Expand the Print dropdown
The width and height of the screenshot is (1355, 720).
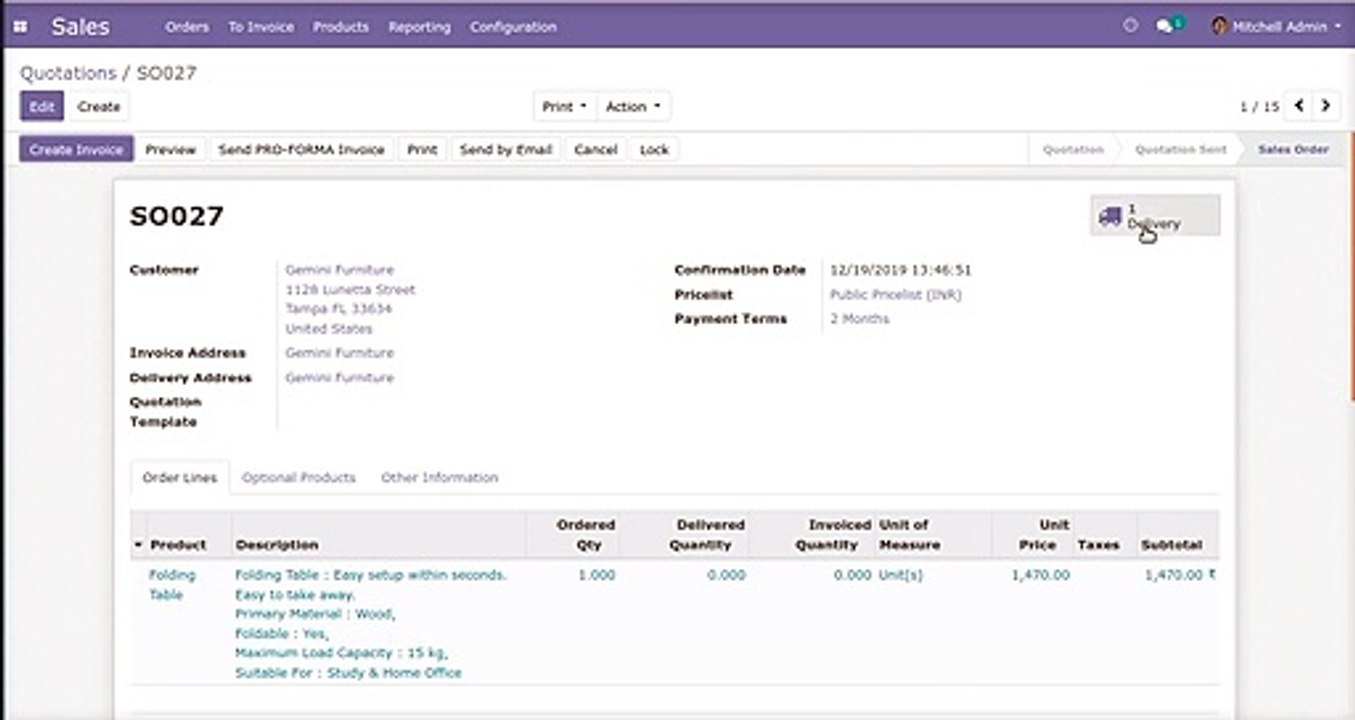[x=564, y=106]
